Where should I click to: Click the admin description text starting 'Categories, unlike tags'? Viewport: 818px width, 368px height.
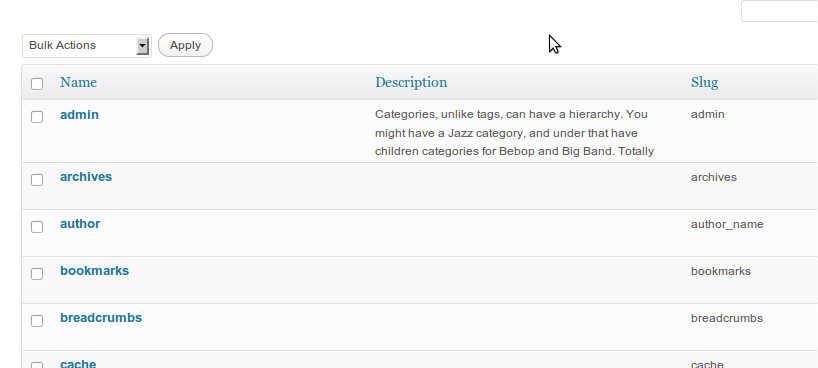pyautogui.click(x=514, y=133)
